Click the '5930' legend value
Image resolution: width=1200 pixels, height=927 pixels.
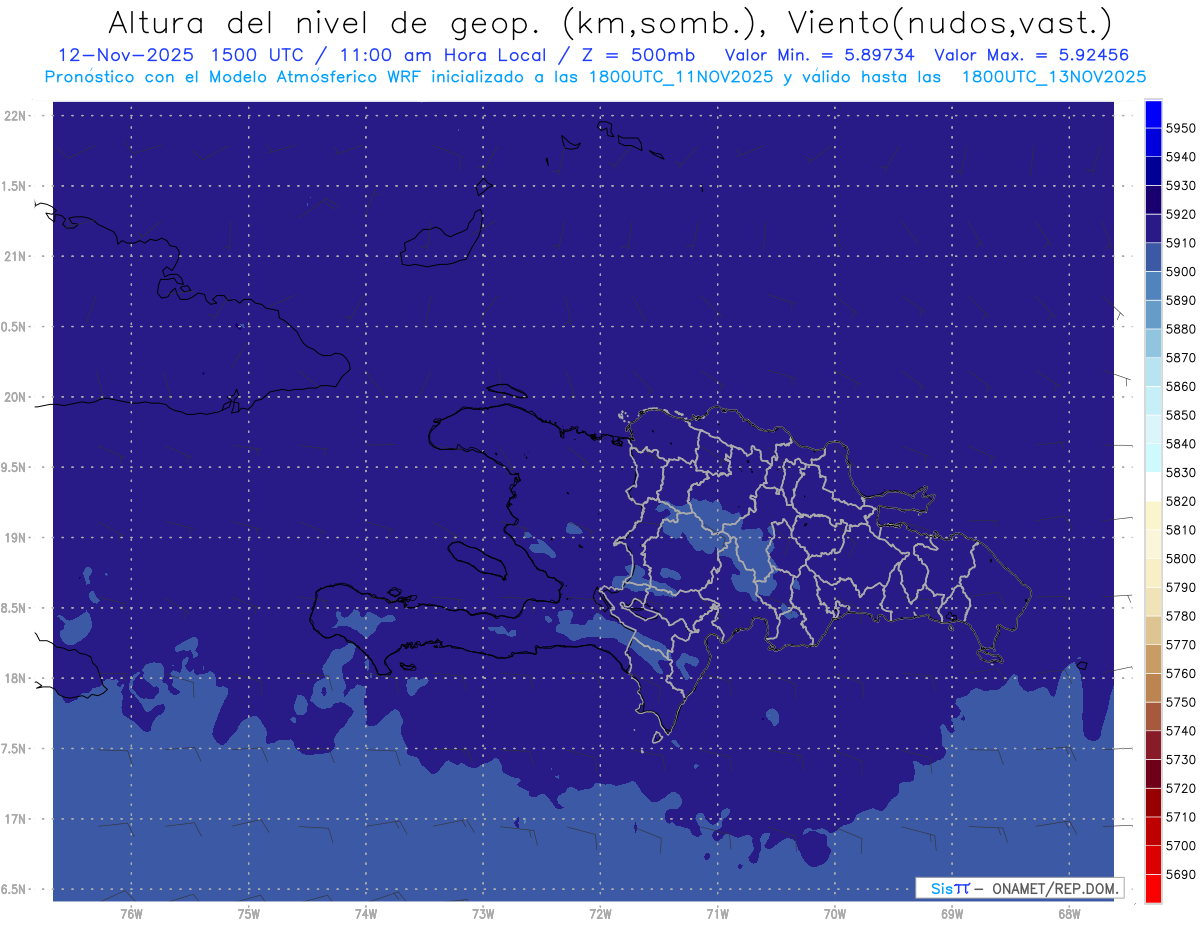tap(1181, 186)
